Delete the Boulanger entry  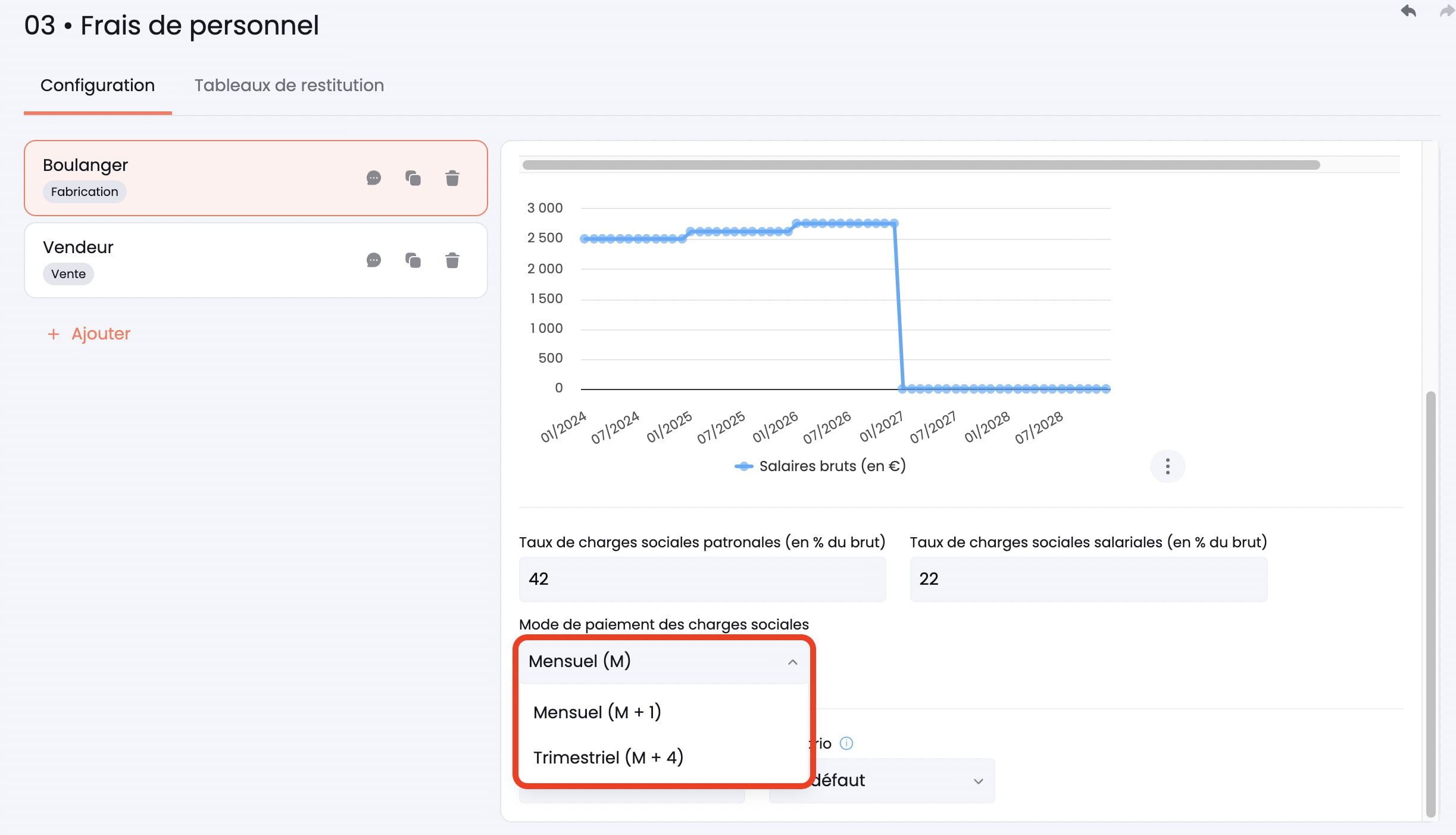pos(452,178)
